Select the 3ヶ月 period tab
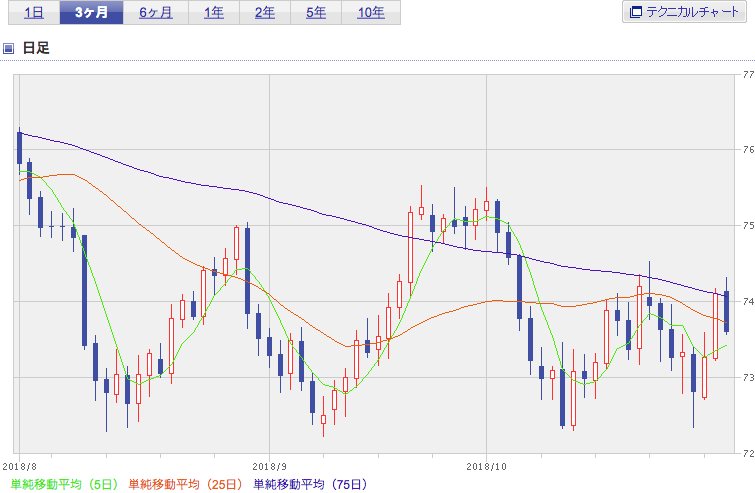 pyautogui.click(x=91, y=13)
